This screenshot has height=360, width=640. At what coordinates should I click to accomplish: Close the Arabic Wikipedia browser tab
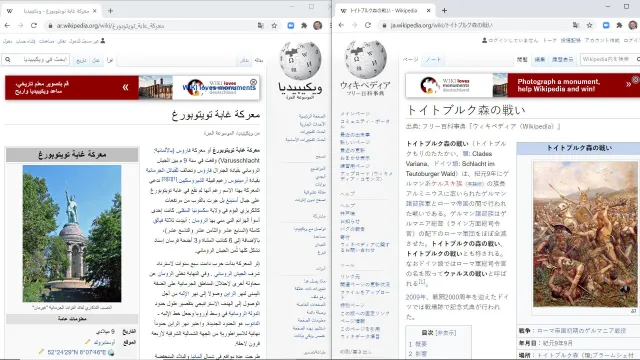coord(95,11)
